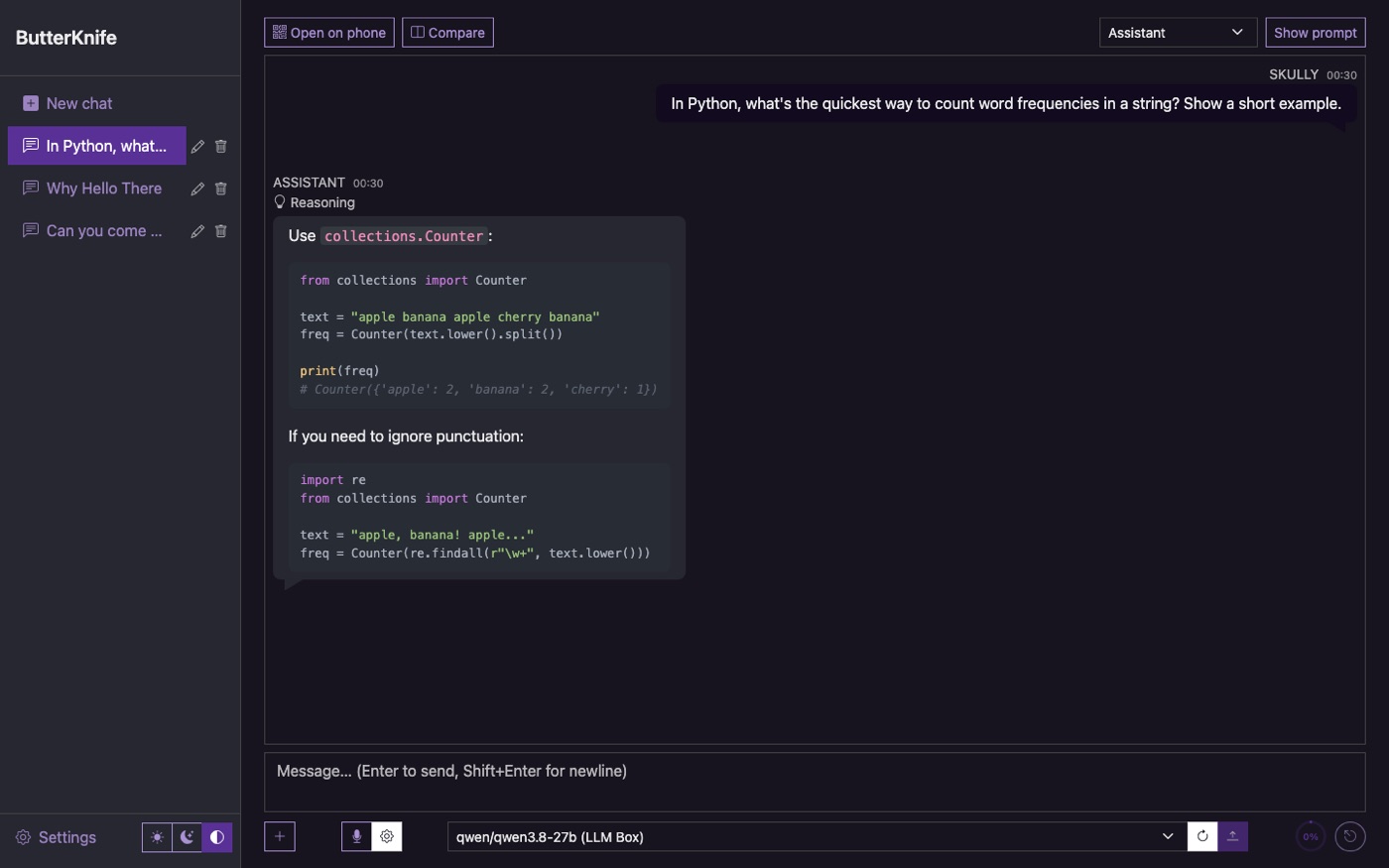The image size is (1389, 868).
Task: Click the context usage 0% indicator
Action: [1311, 836]
